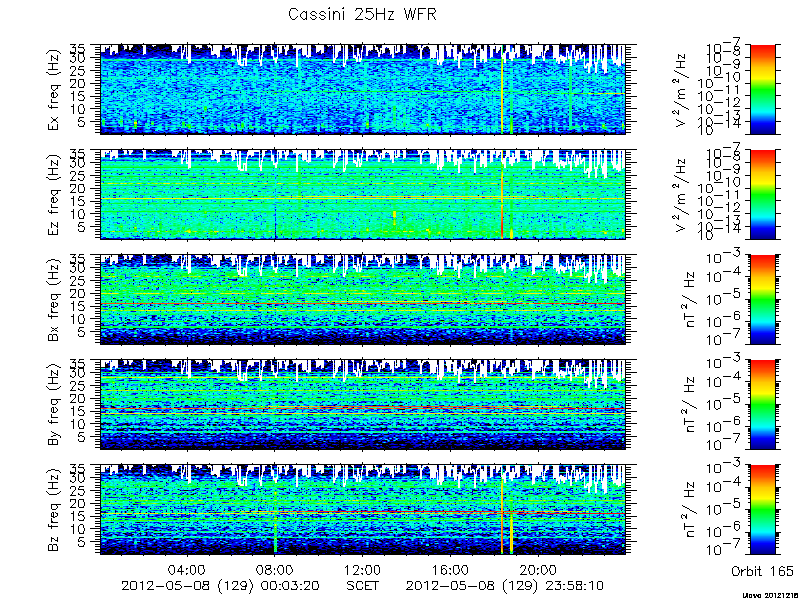
Task: Click the "08:00" time axis label
Action: [x=275, y=569]
